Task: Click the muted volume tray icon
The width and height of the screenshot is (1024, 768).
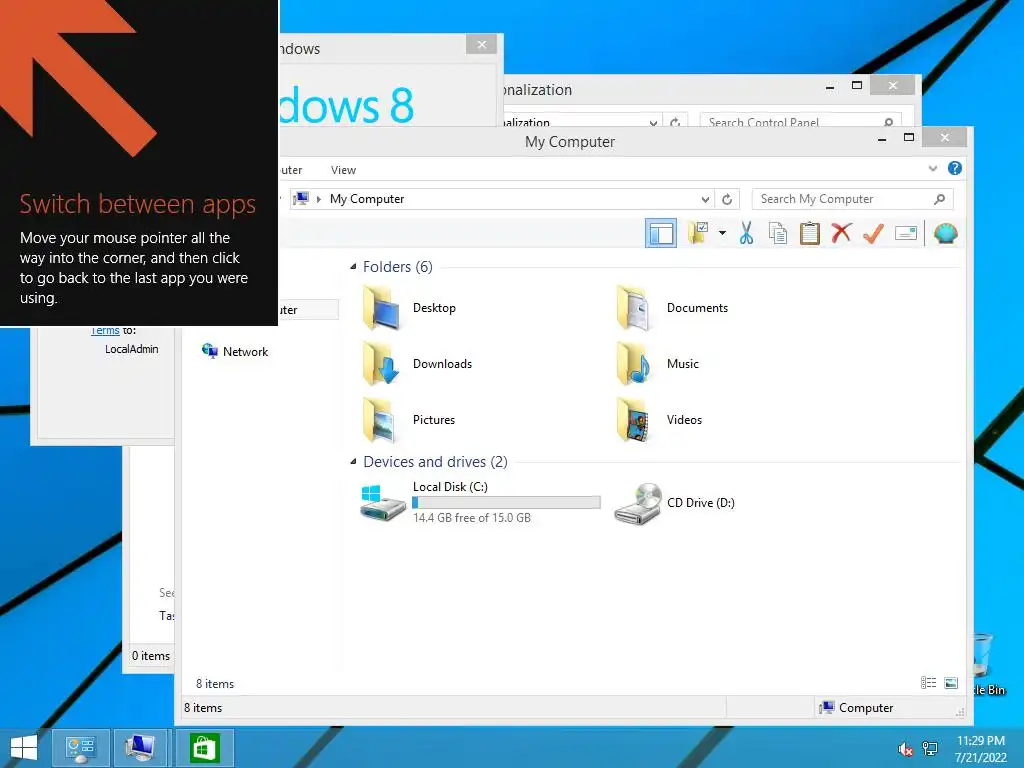Action: tap(904, 749)
